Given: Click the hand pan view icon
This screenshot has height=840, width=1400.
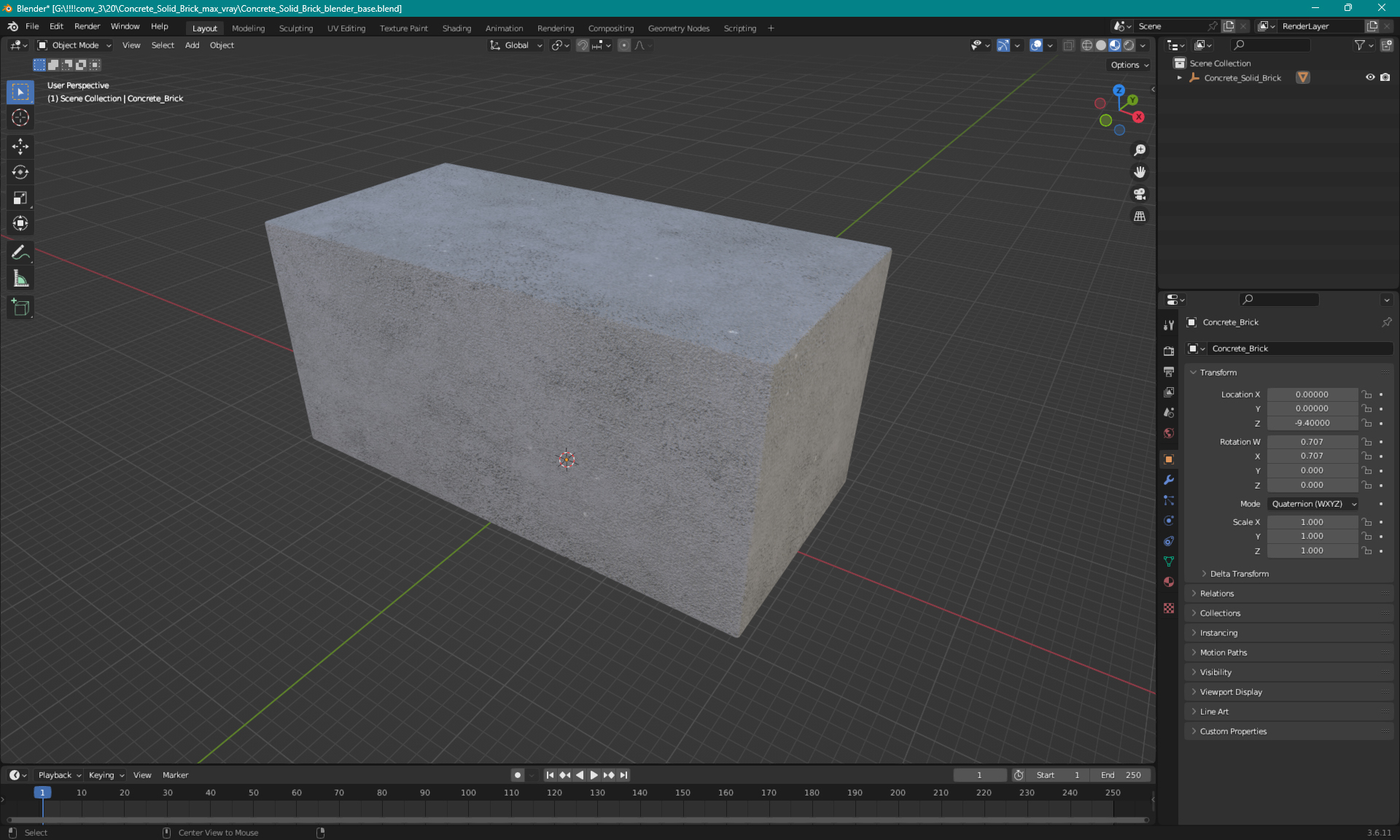Looking at the screenshot, I should pyautogui.click(x=1140, y=172).
